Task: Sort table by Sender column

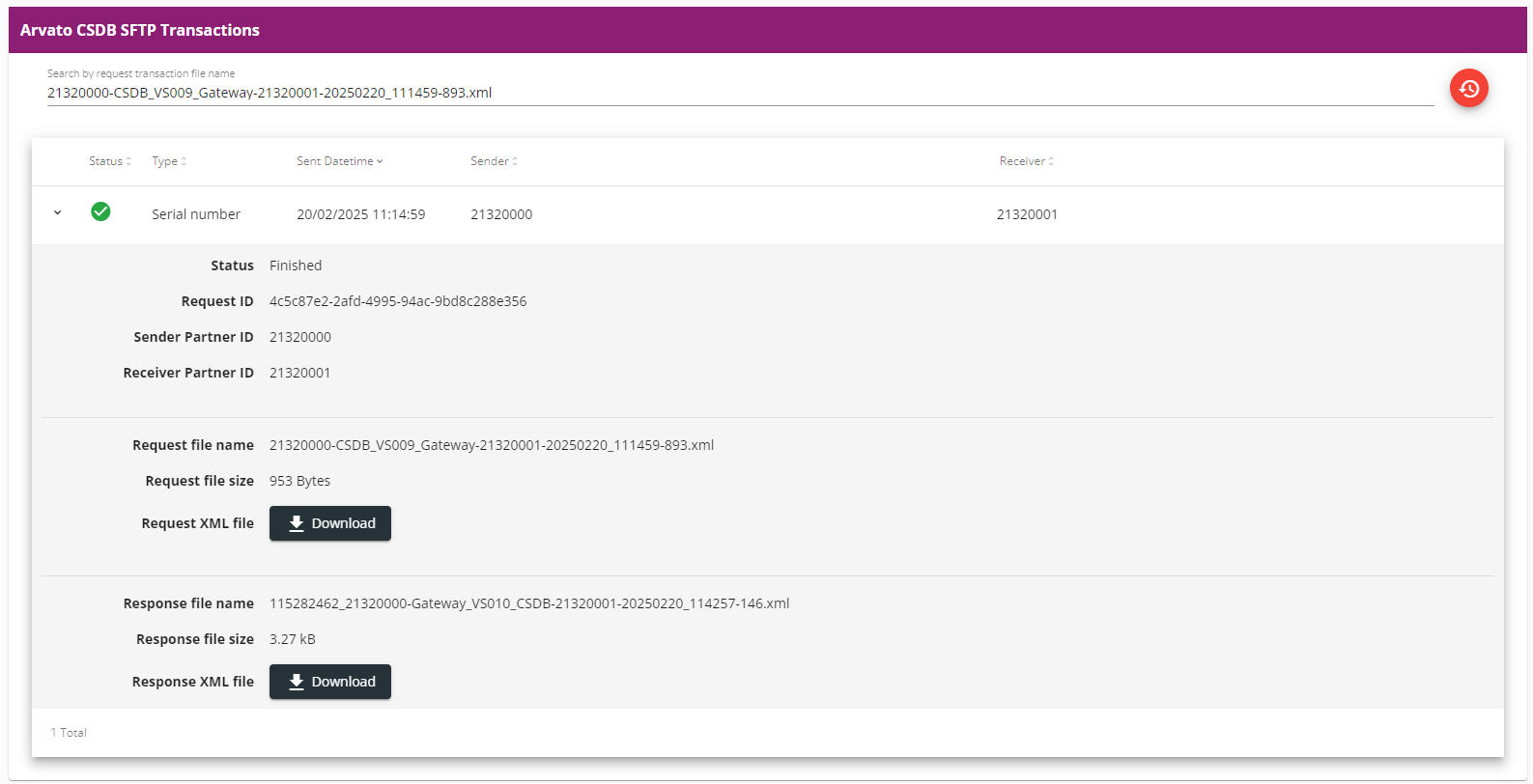Action: click(x=495, y=161)
